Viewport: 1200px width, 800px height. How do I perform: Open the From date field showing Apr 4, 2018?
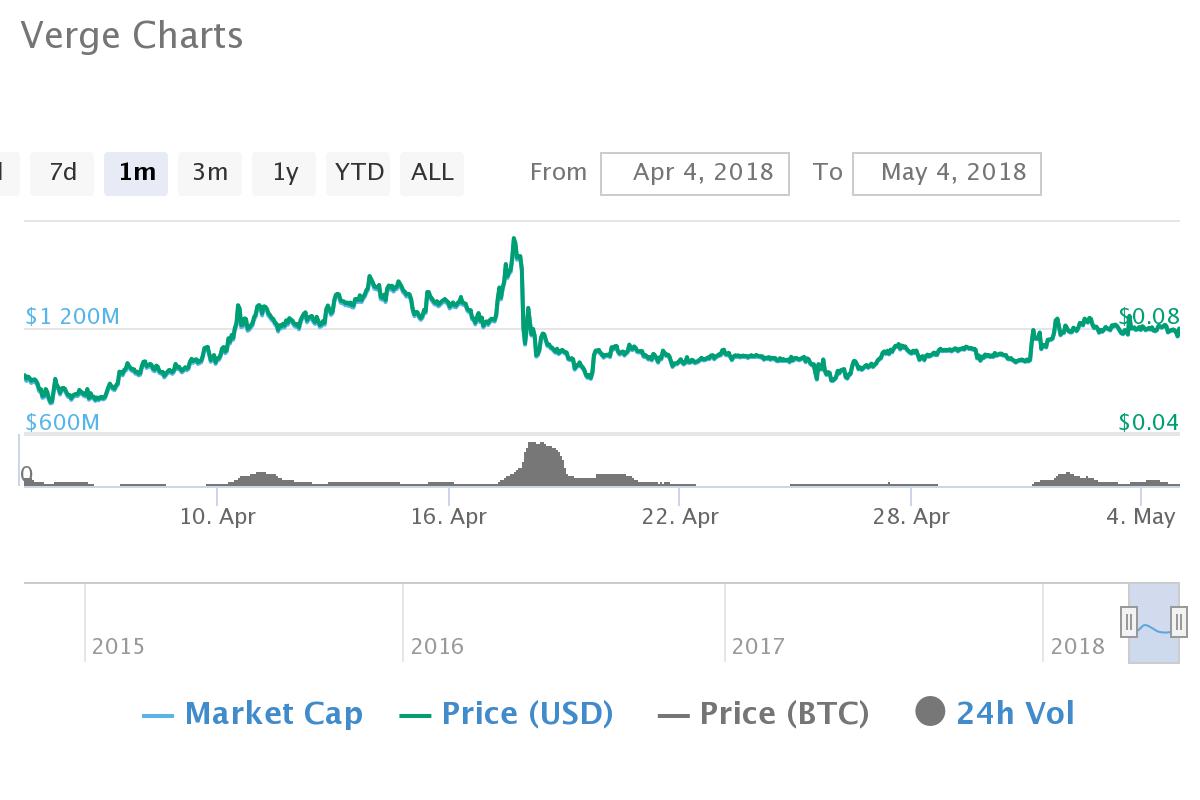pos(694,172)
